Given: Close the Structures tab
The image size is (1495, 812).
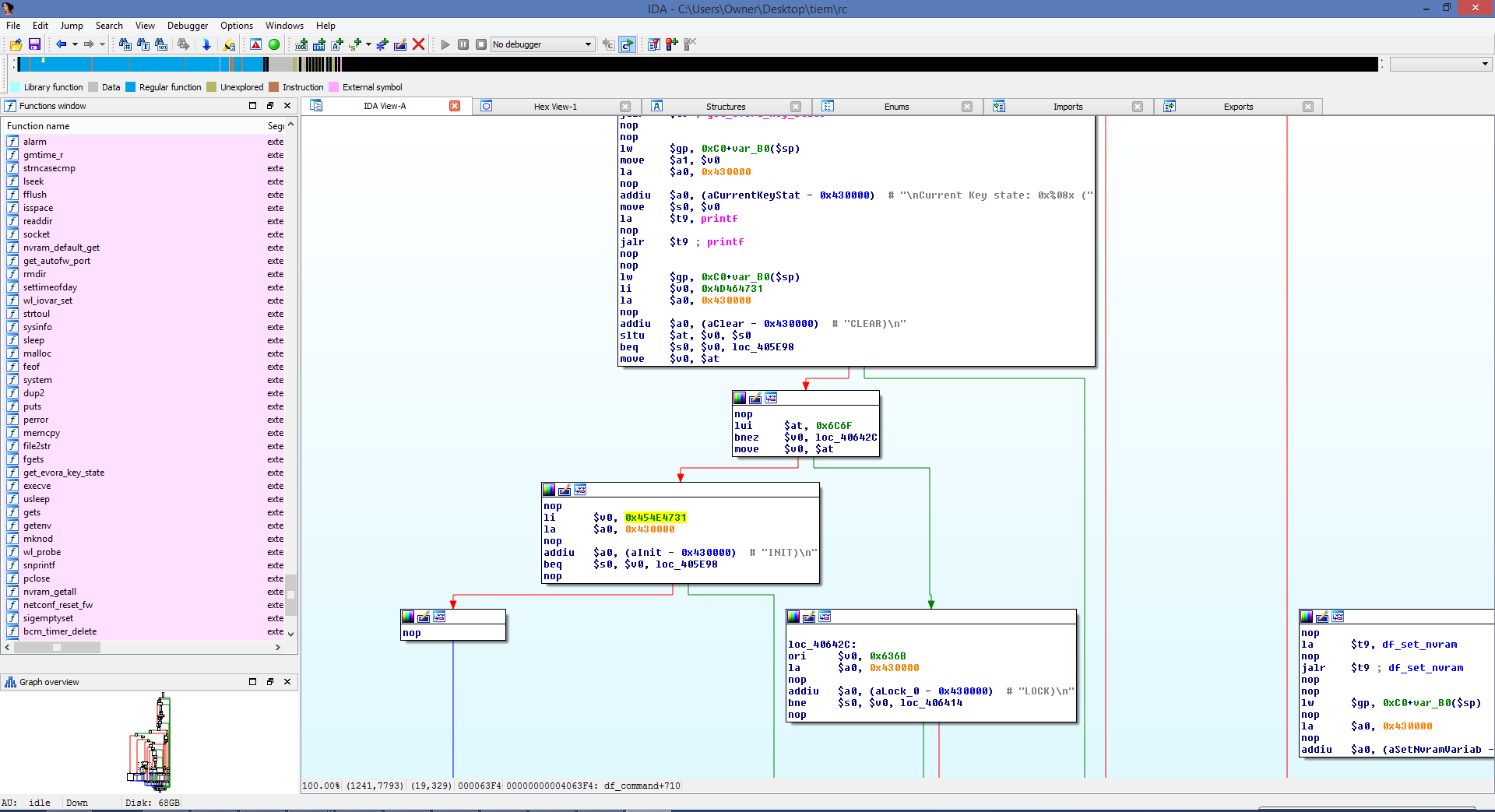Looking at the screenshot, I should point(795,107).
